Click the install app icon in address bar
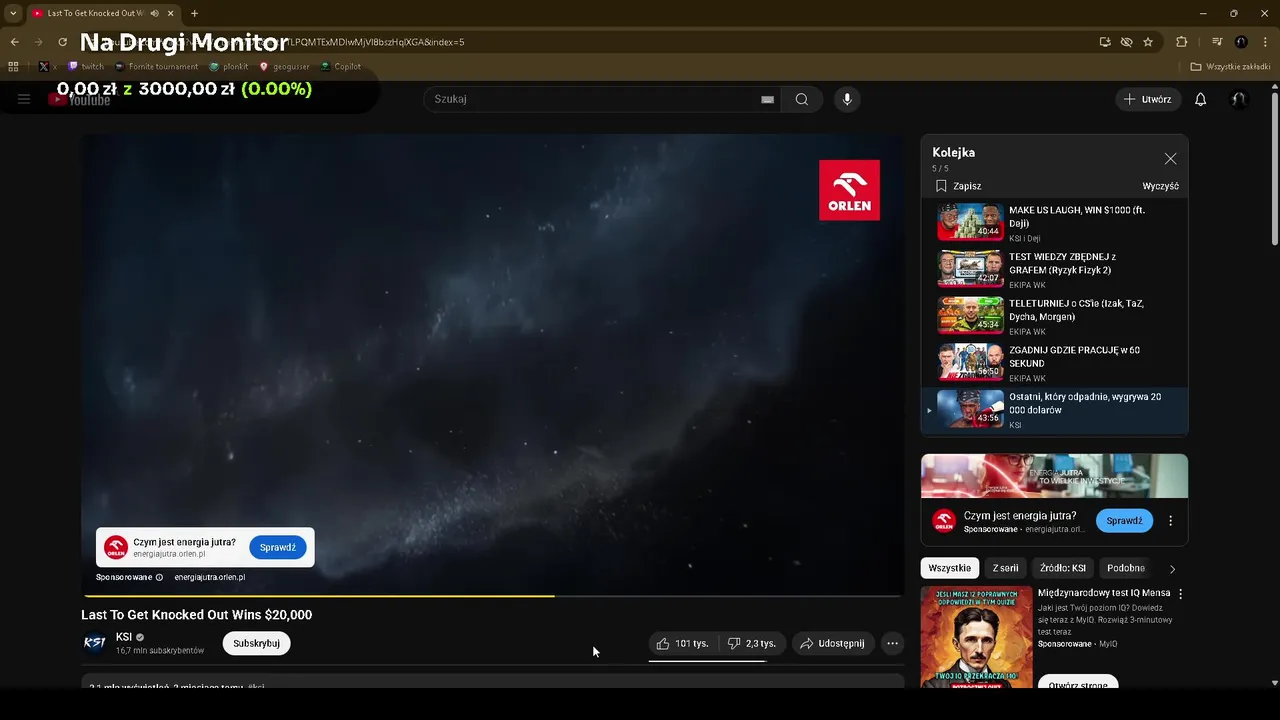This screenshot has width=1280, height=720. tap(1105, 42)
